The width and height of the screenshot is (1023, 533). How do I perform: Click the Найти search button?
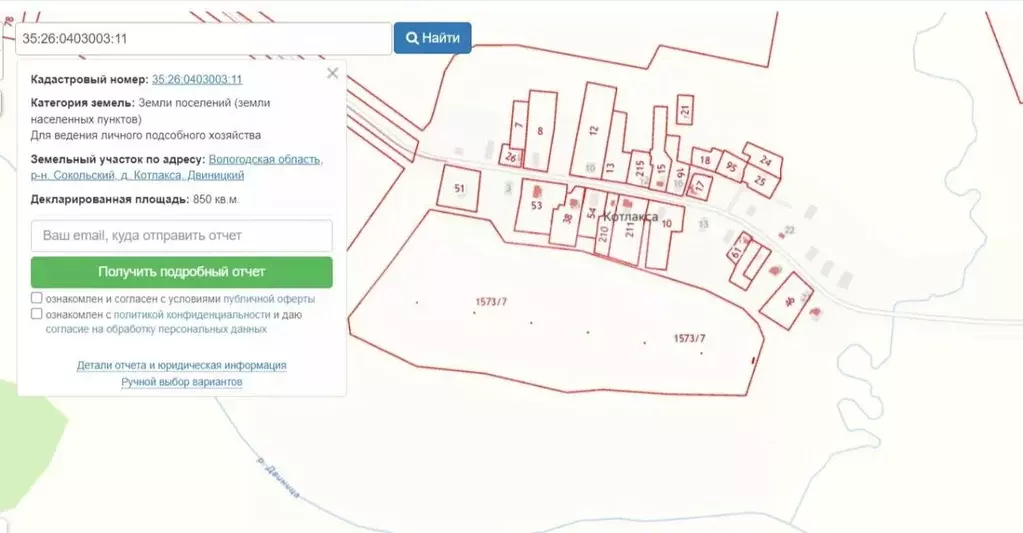pos(432,38)
